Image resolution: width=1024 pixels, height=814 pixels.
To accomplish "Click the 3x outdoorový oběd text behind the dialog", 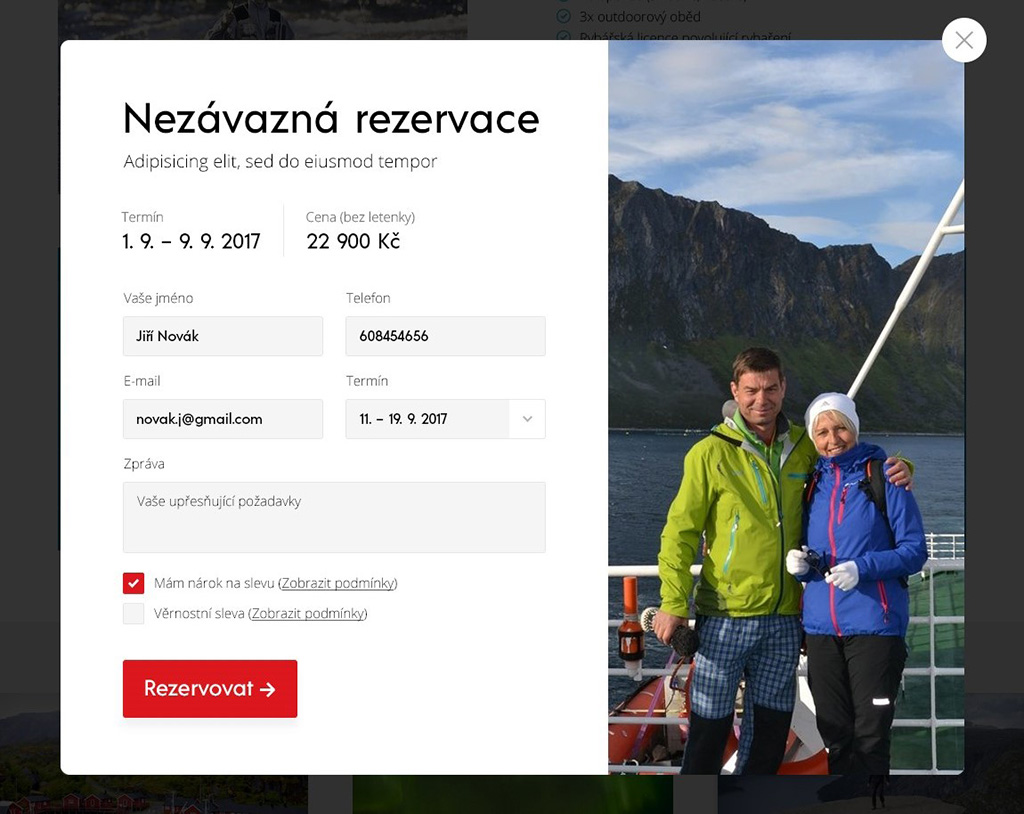I will tap(640, 16).
